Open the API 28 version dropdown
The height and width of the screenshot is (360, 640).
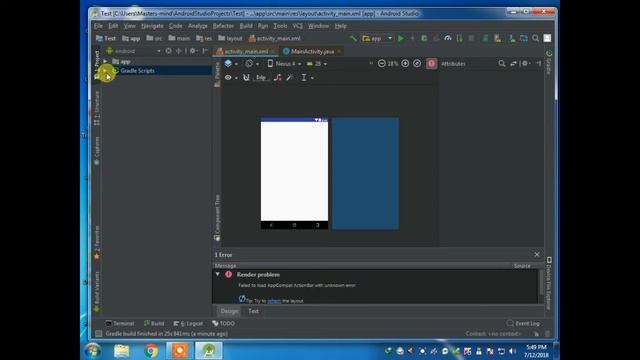tap(316, 64)
